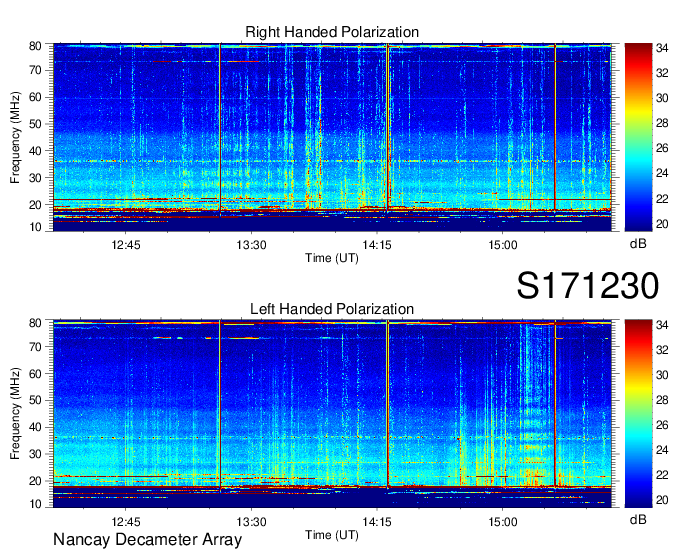Click the 80 MHz tick label of top plot
Screen dimensions: 680x552
click(35, 46)
